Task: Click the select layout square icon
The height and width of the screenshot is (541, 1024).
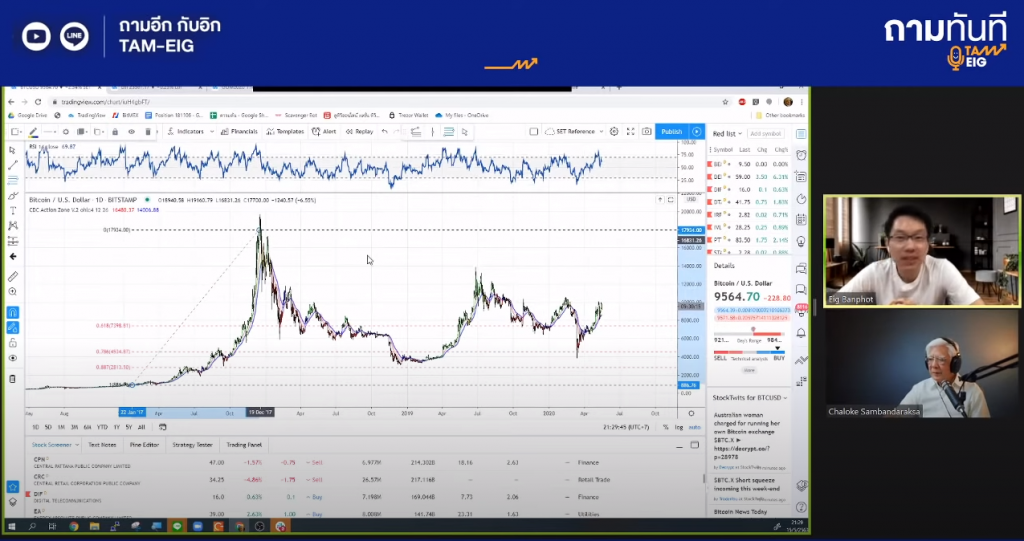Action: pyautogui.click(x=534, y=131)
